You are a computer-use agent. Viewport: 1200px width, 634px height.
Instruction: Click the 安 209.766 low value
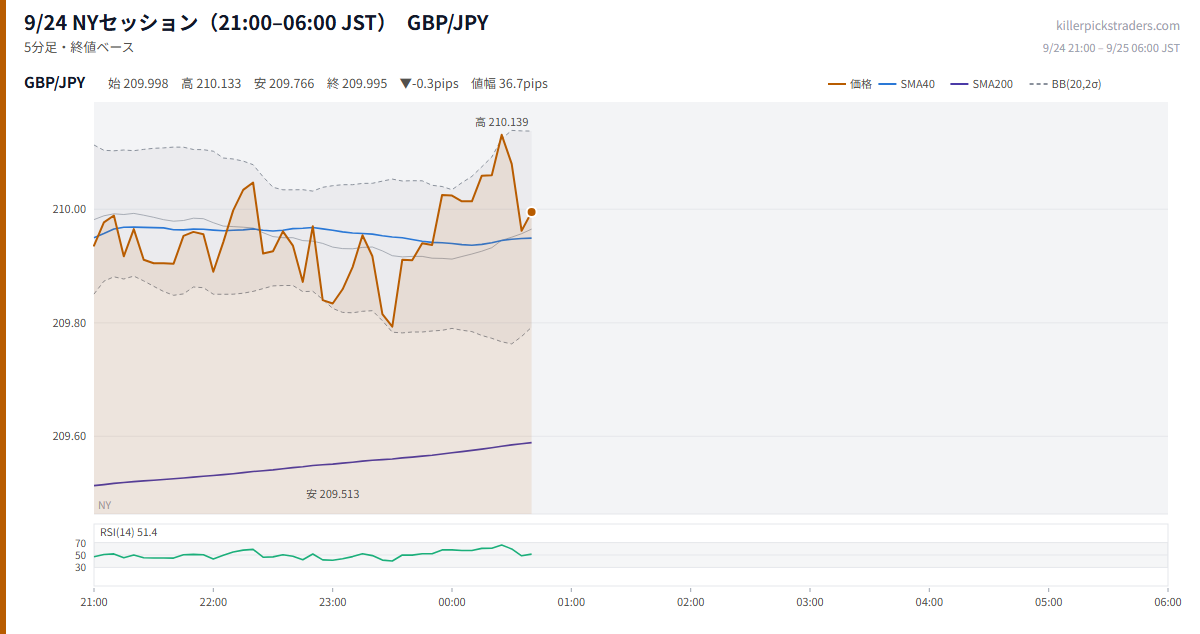pos(284,84)
